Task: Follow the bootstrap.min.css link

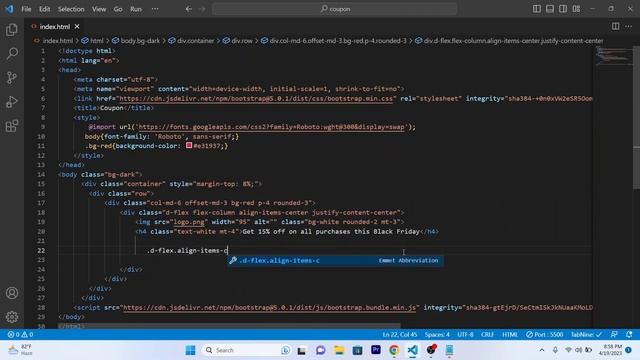Action: click(257, 98)
